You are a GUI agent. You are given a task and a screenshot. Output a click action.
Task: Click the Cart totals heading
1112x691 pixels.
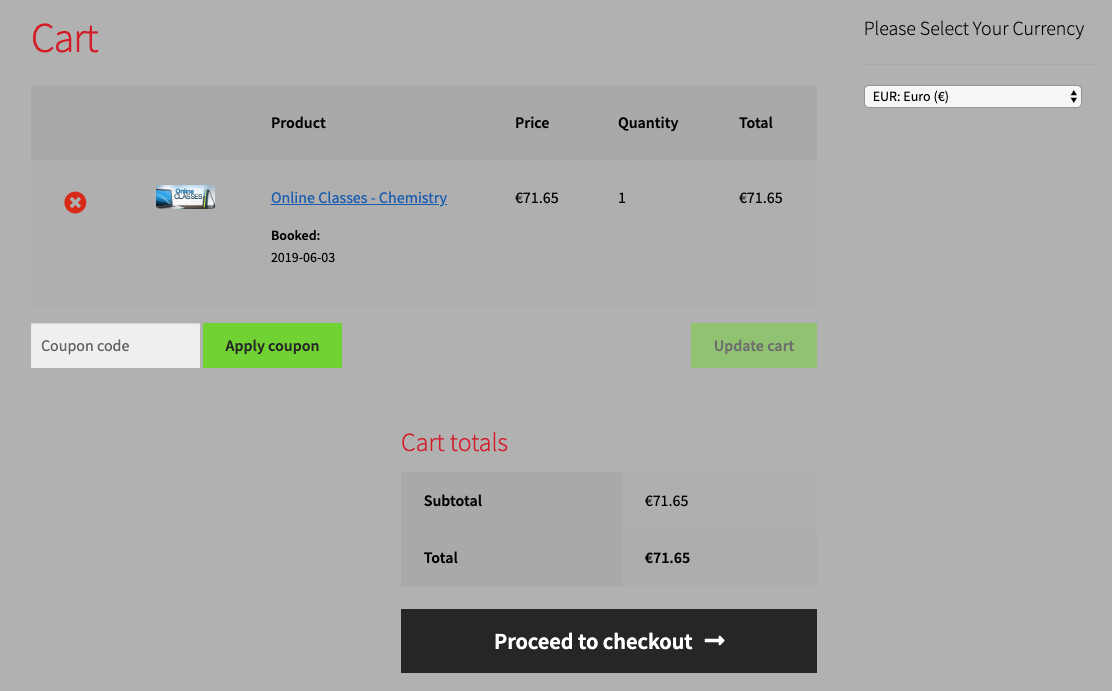pyautogui.click(x=454, y=443)
